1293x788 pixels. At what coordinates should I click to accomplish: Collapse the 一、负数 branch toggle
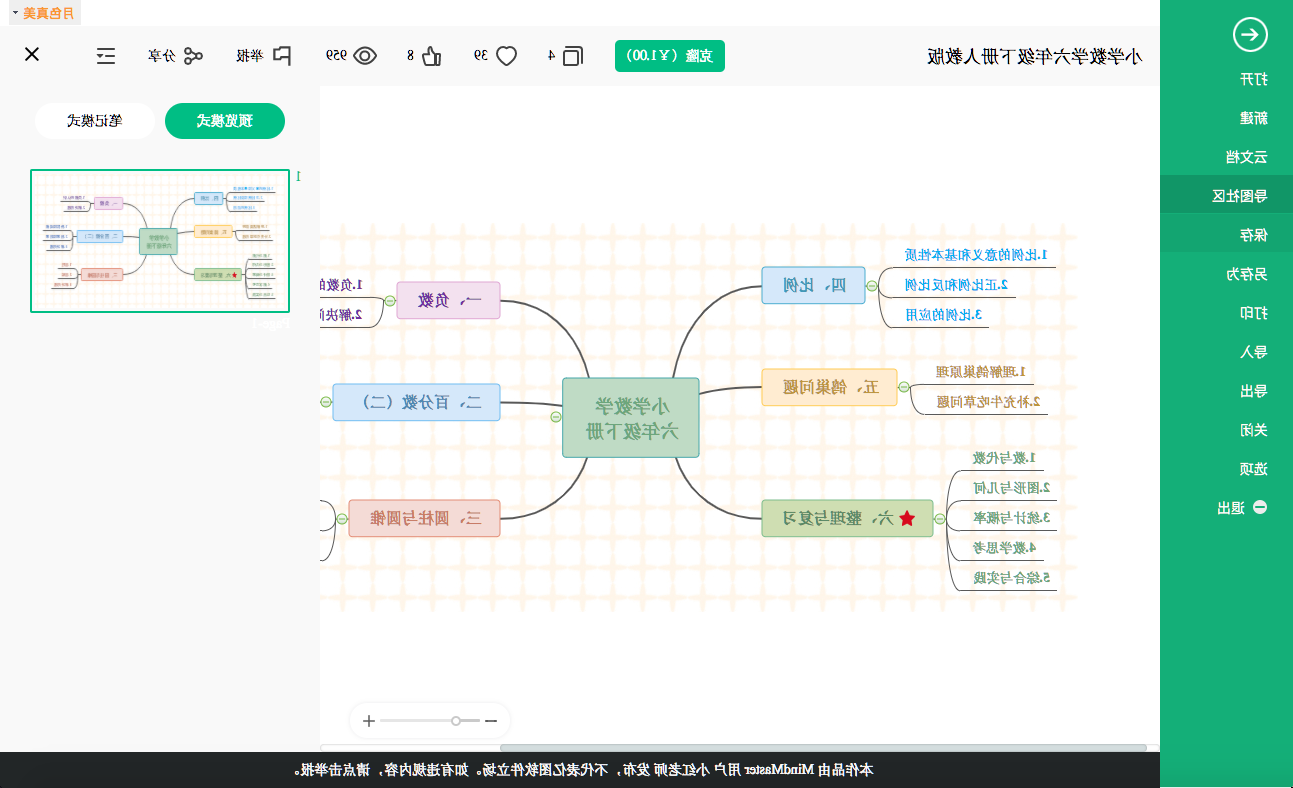pos(390,300)
